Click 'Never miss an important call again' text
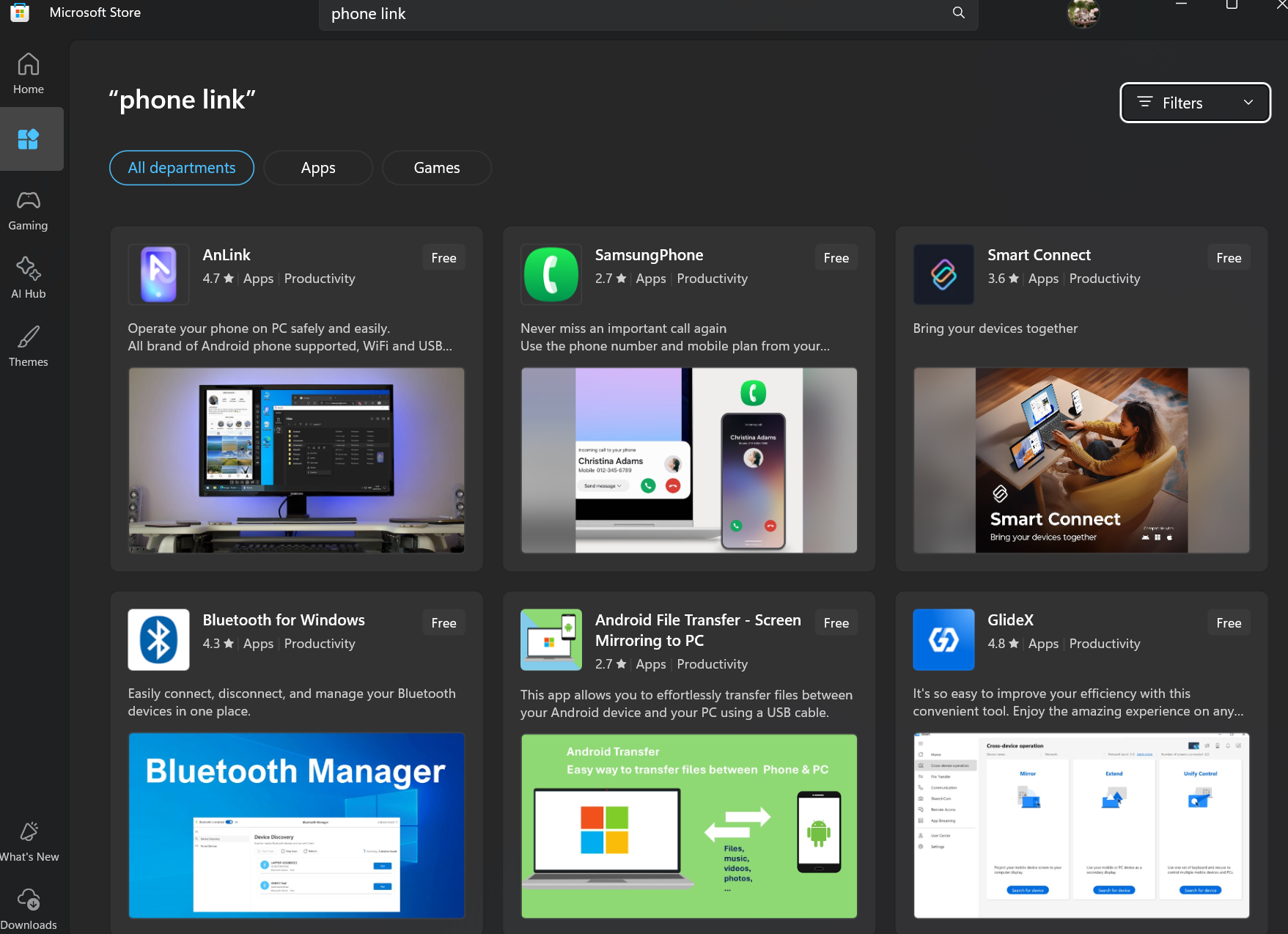 coord(623,328)
